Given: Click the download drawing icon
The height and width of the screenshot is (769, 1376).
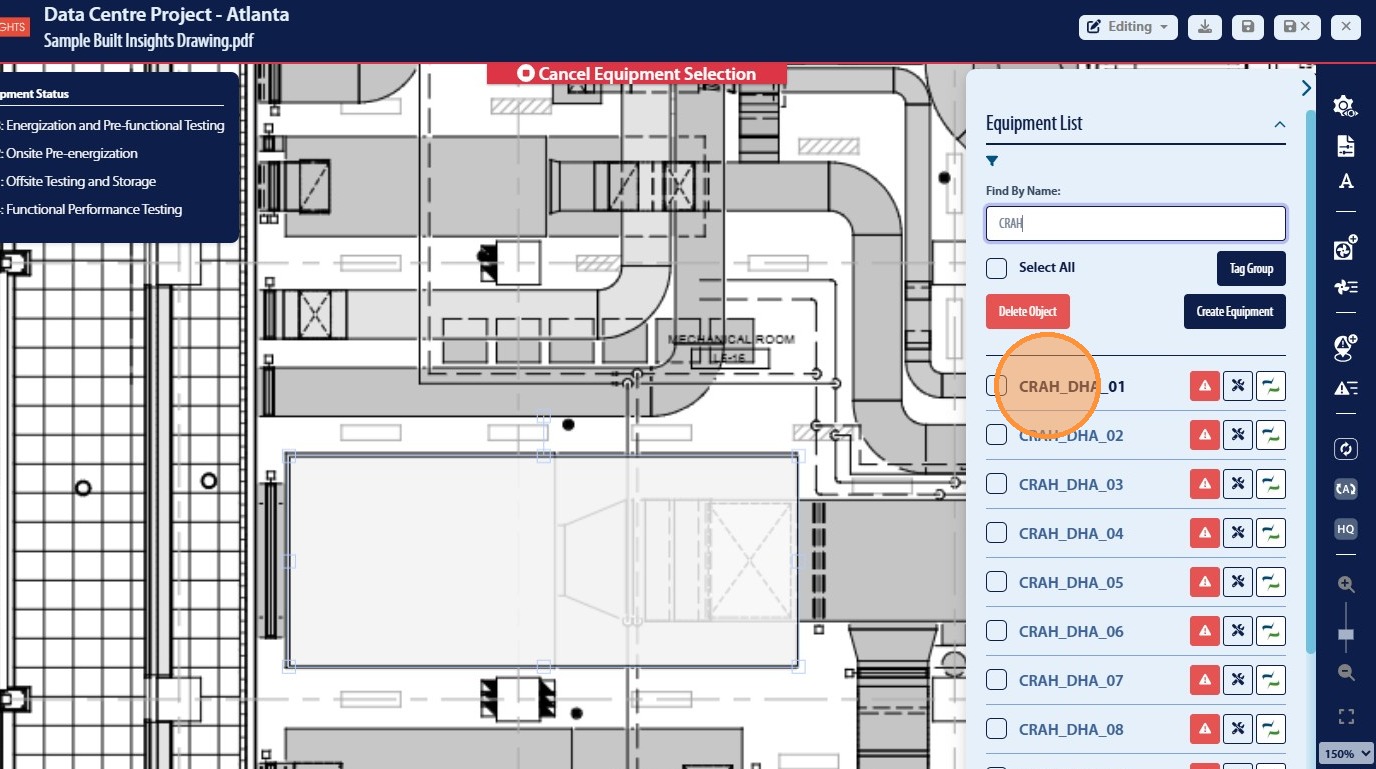Looking at the screenshot, I should coord(1205,27).
